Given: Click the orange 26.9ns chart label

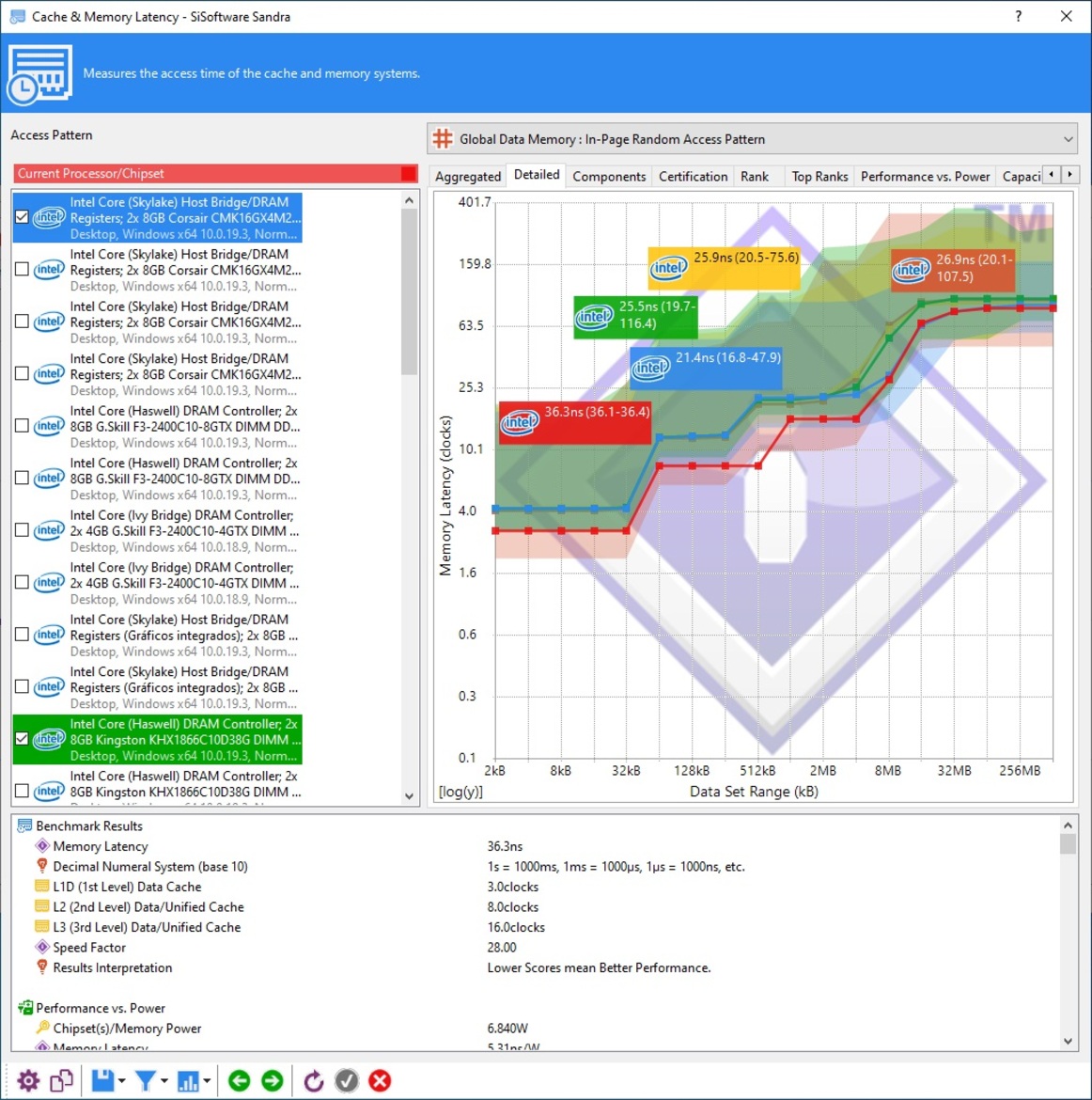Looking at the screenshot, I should [x=952, y=270].
